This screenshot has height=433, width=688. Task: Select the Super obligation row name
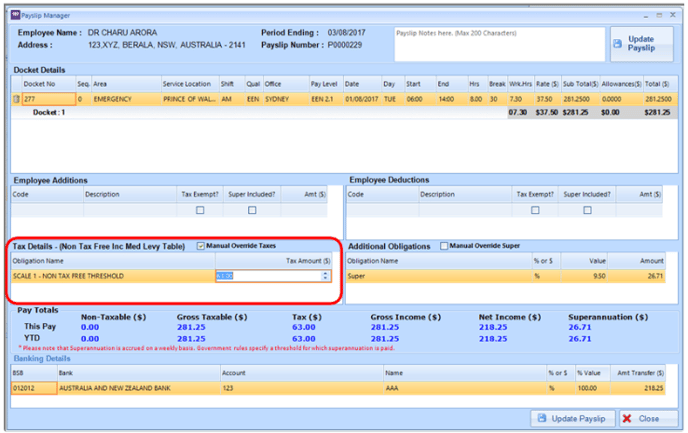438,276
